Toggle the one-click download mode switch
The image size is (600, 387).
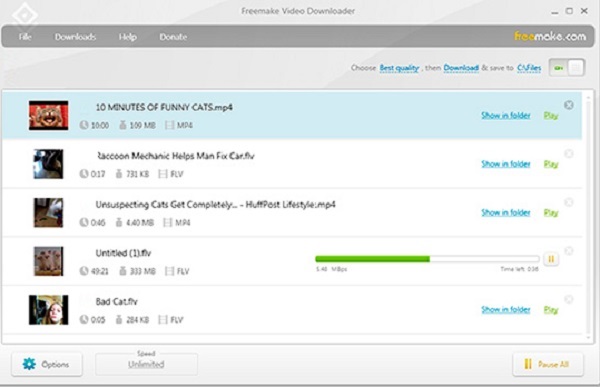pyautogui.click(x=567, y=68)
